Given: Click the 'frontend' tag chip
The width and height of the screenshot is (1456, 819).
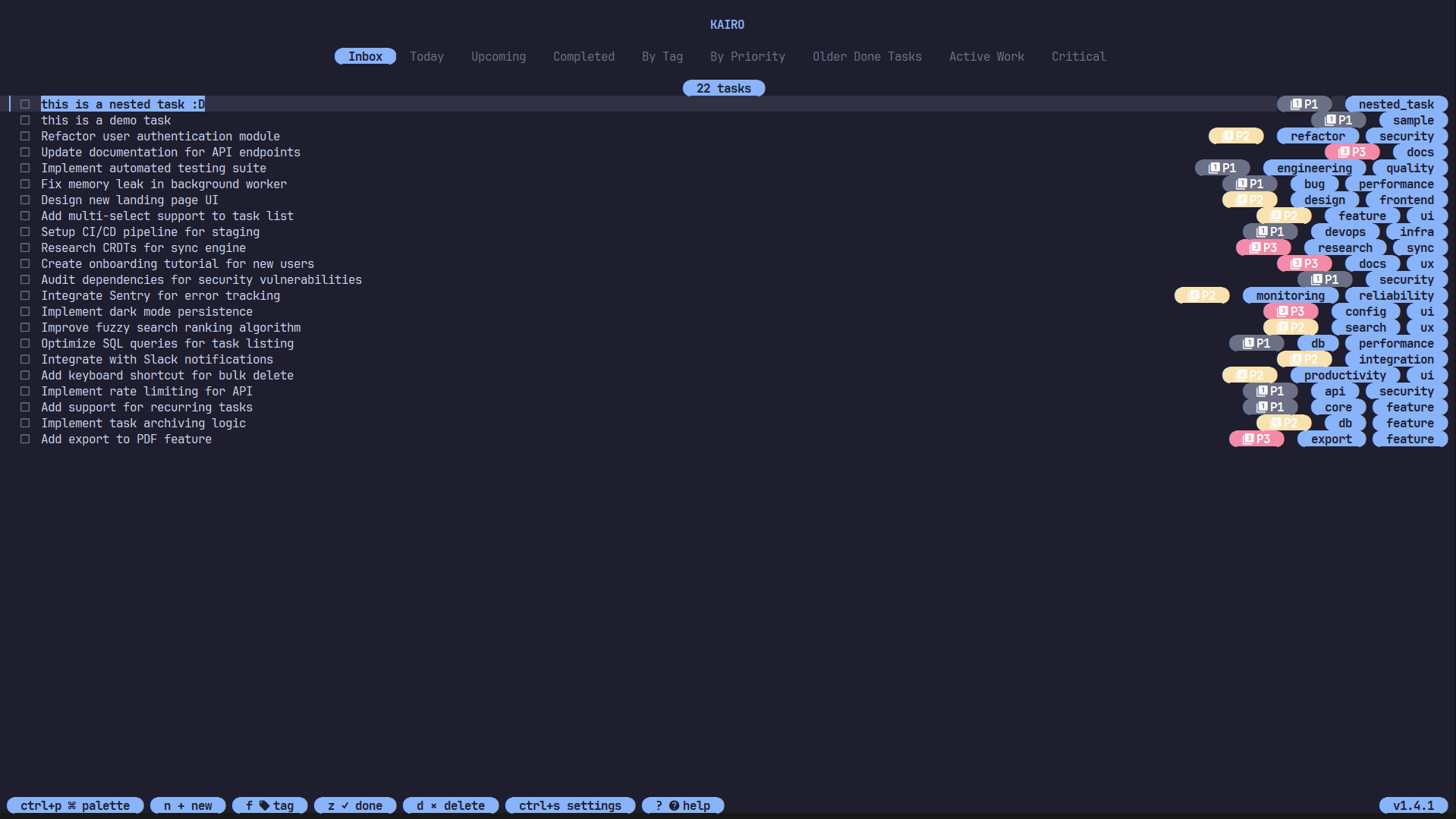Looking at the screenshot, I should (1407, 200).
